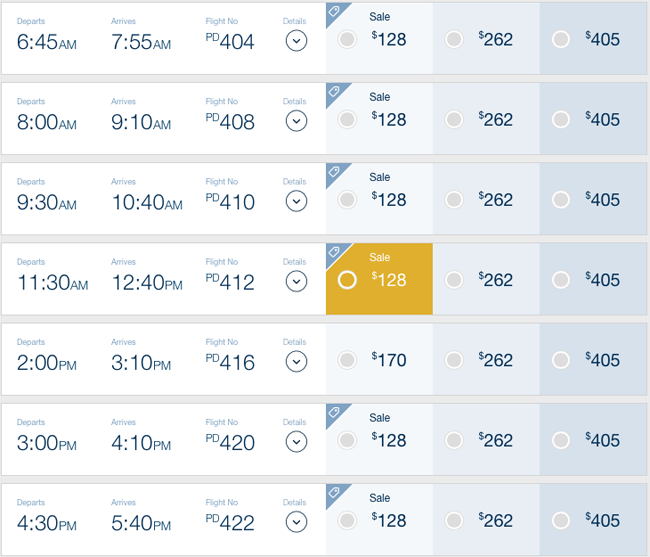This screenshot has width=650, height=557.
Task: Select highlighted $128 sale radio for PD412
Action: click(x=347, y=280)
